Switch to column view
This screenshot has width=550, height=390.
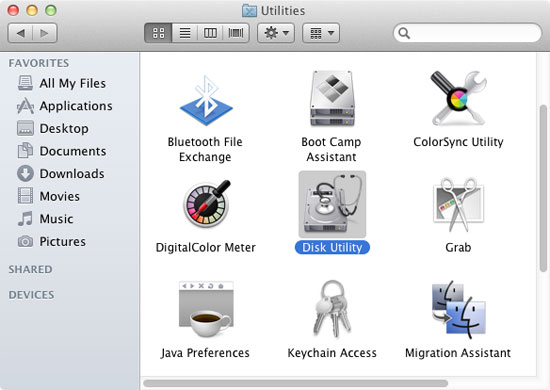210,33
